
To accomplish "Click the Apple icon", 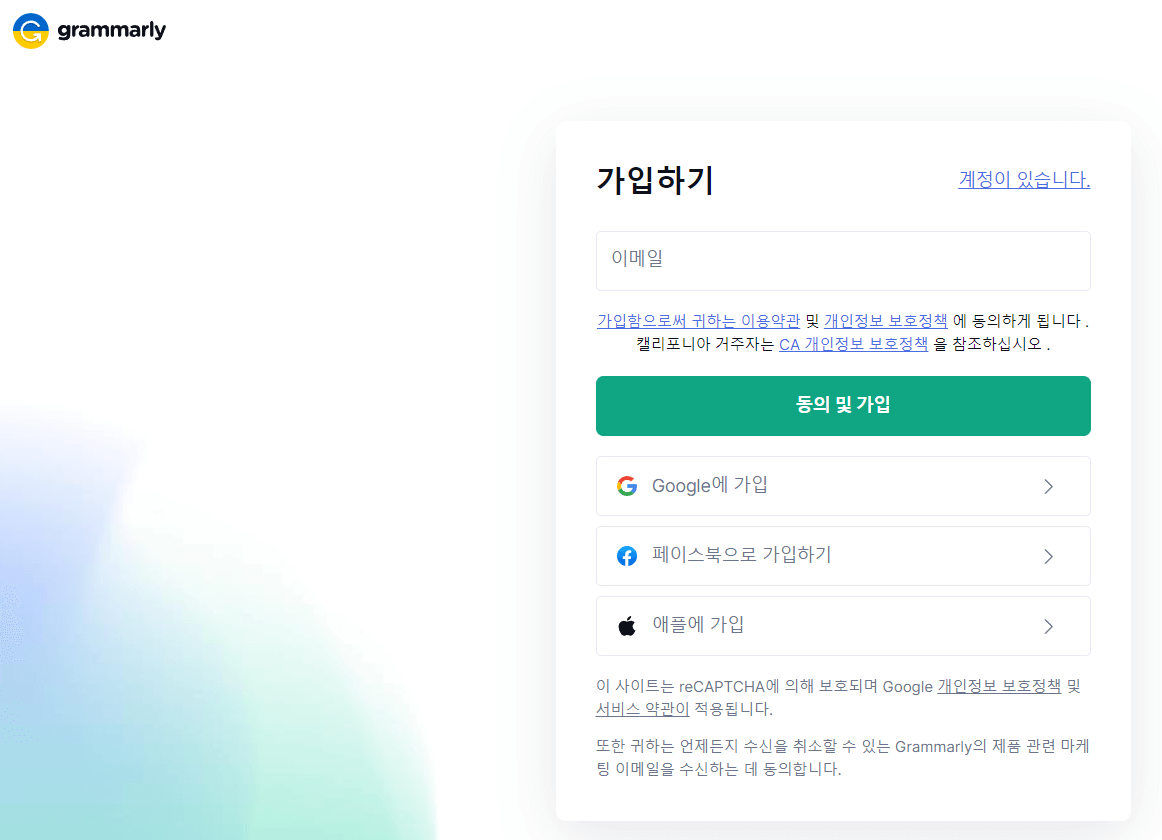I will 627,626.
